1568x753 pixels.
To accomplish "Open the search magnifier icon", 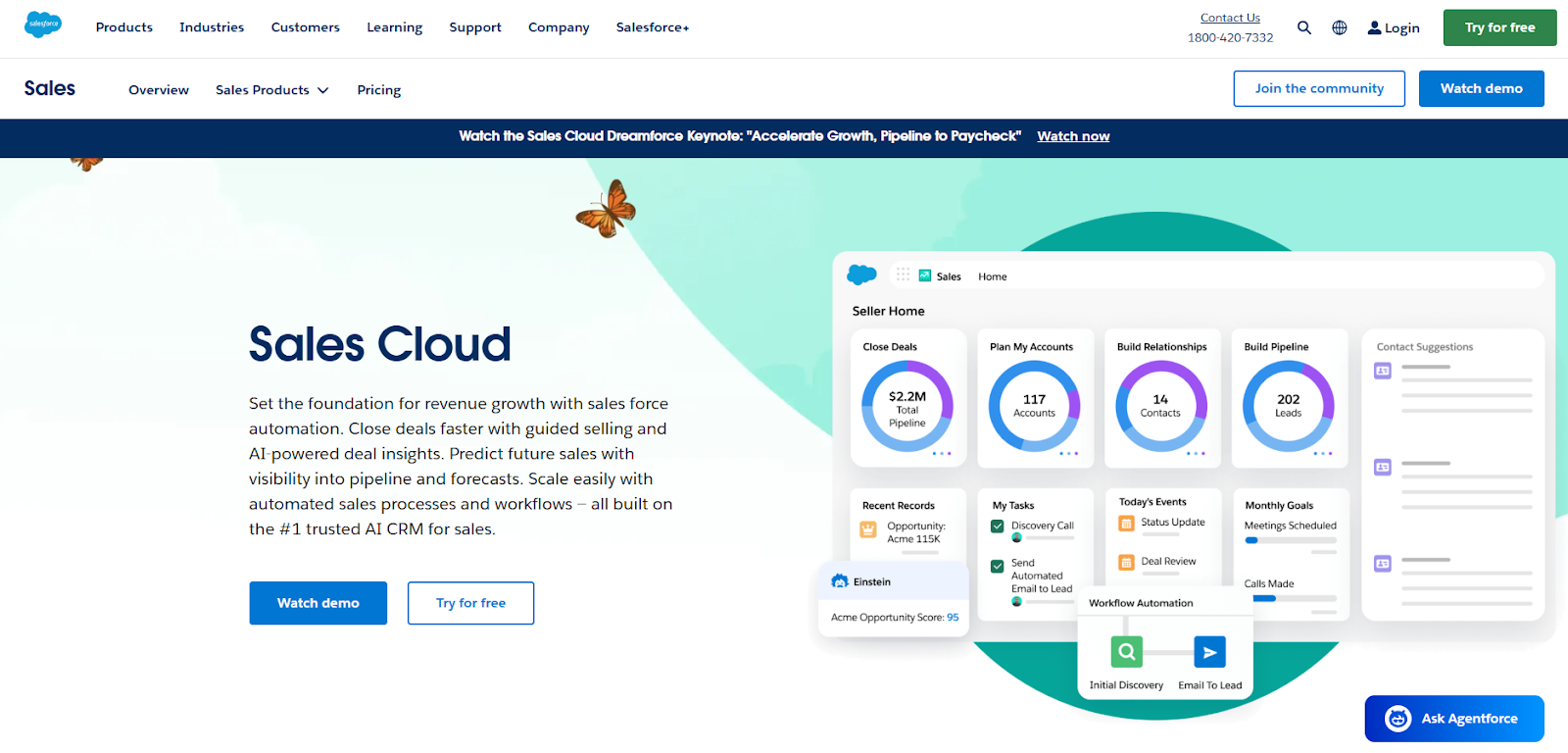I will click(x=1304, y=27).
